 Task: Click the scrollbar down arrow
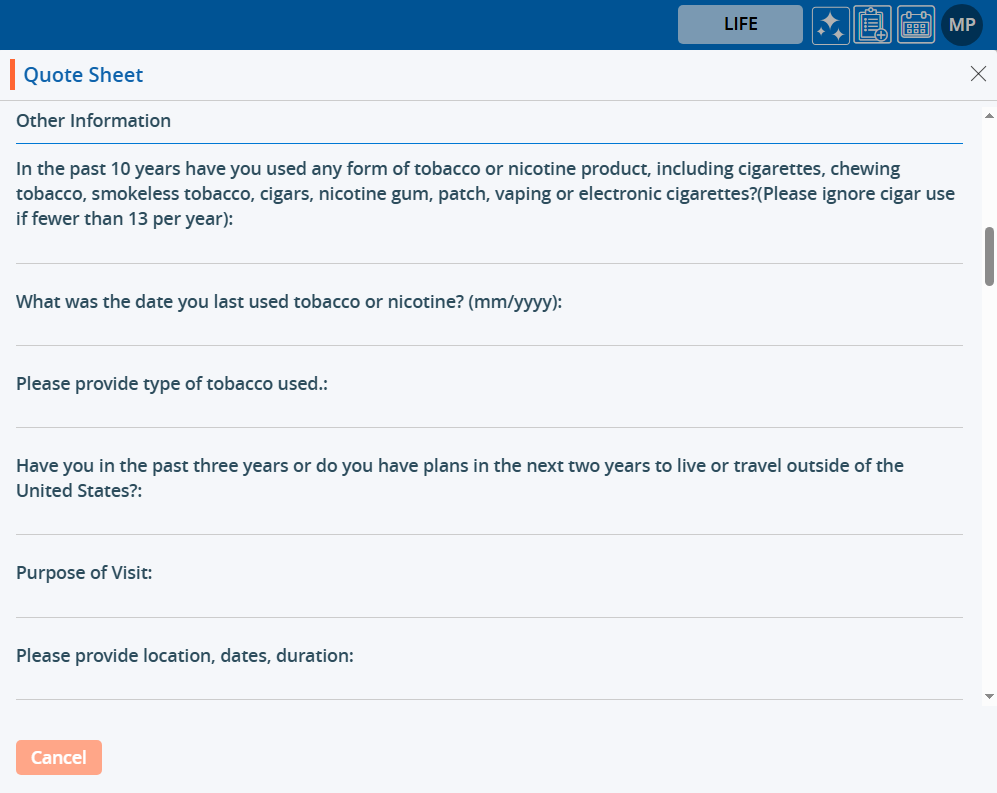(989, 695)
